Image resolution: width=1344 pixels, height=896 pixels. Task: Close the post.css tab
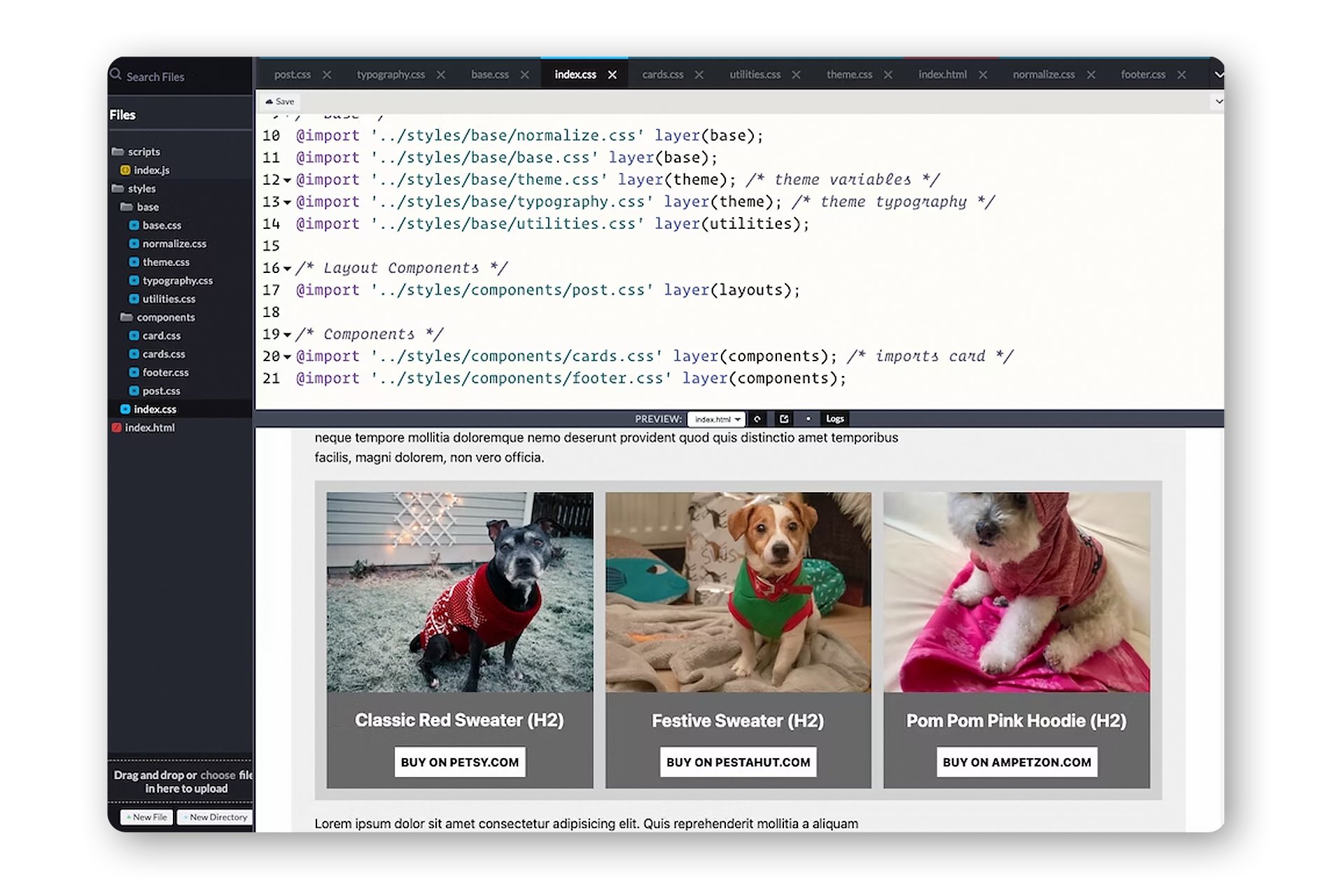[327, 75]
